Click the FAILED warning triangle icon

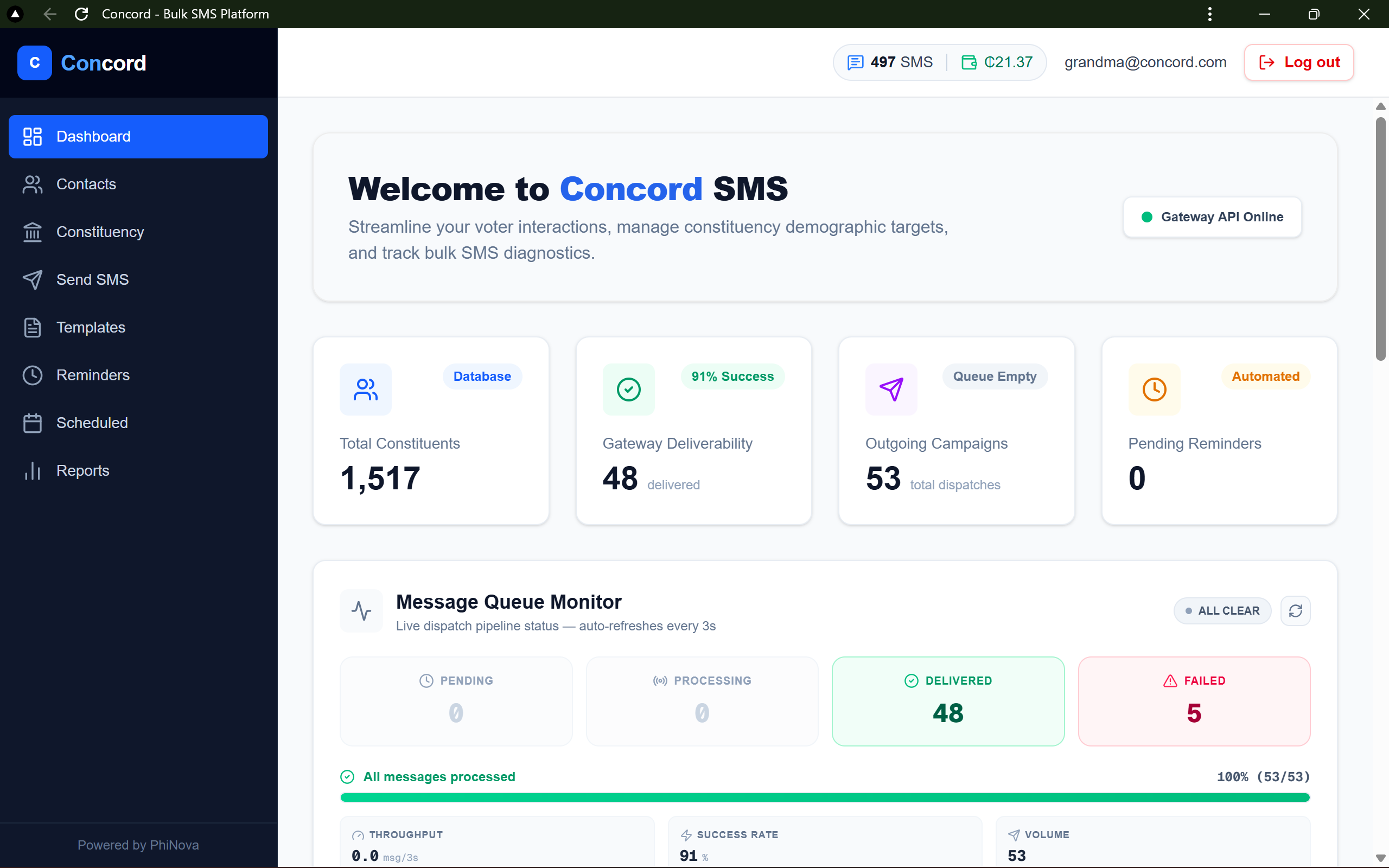[x=1170, y=681]
